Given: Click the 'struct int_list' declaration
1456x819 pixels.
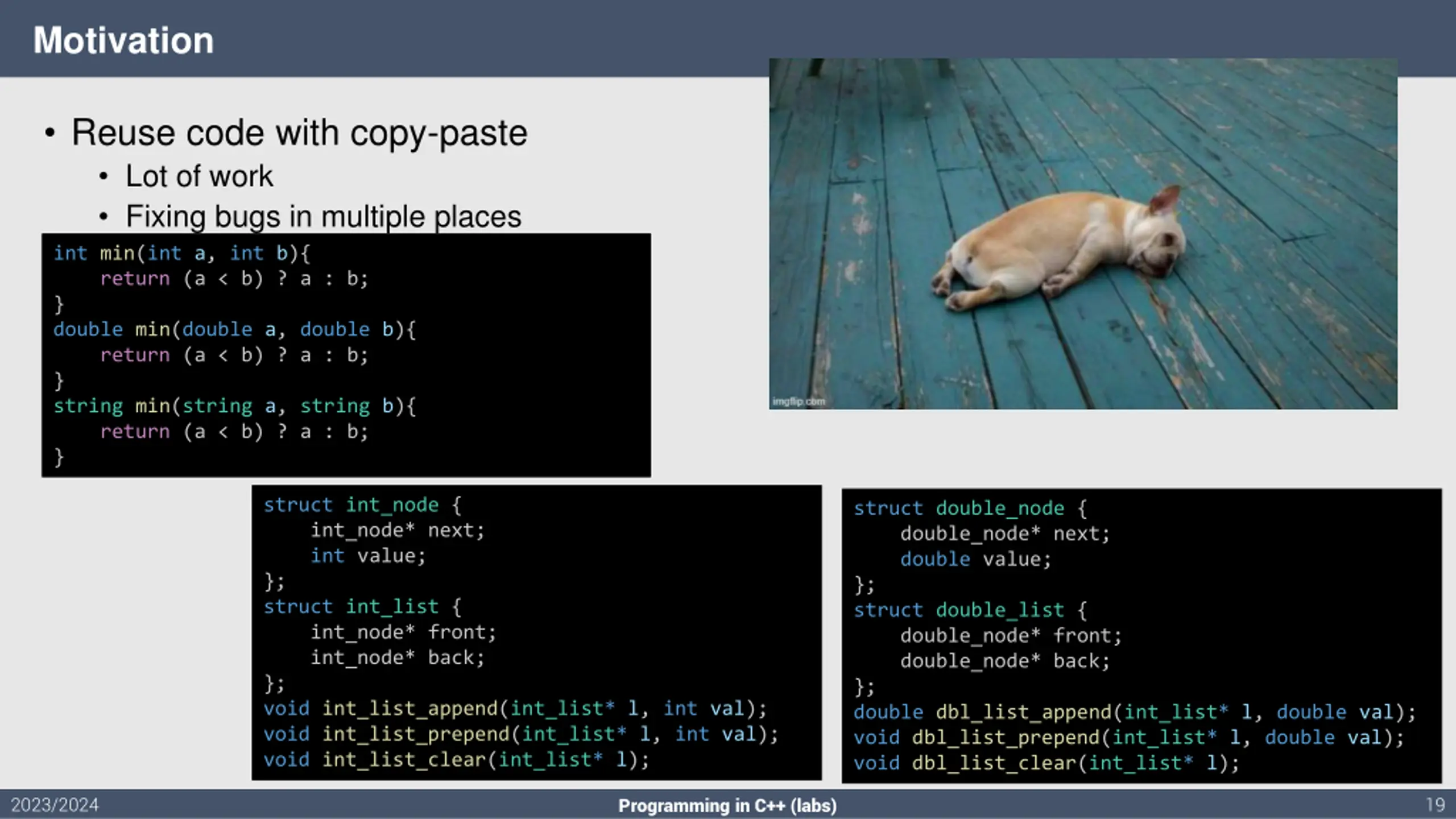Looking at the screenshot, I should click(x=362, y=607).
